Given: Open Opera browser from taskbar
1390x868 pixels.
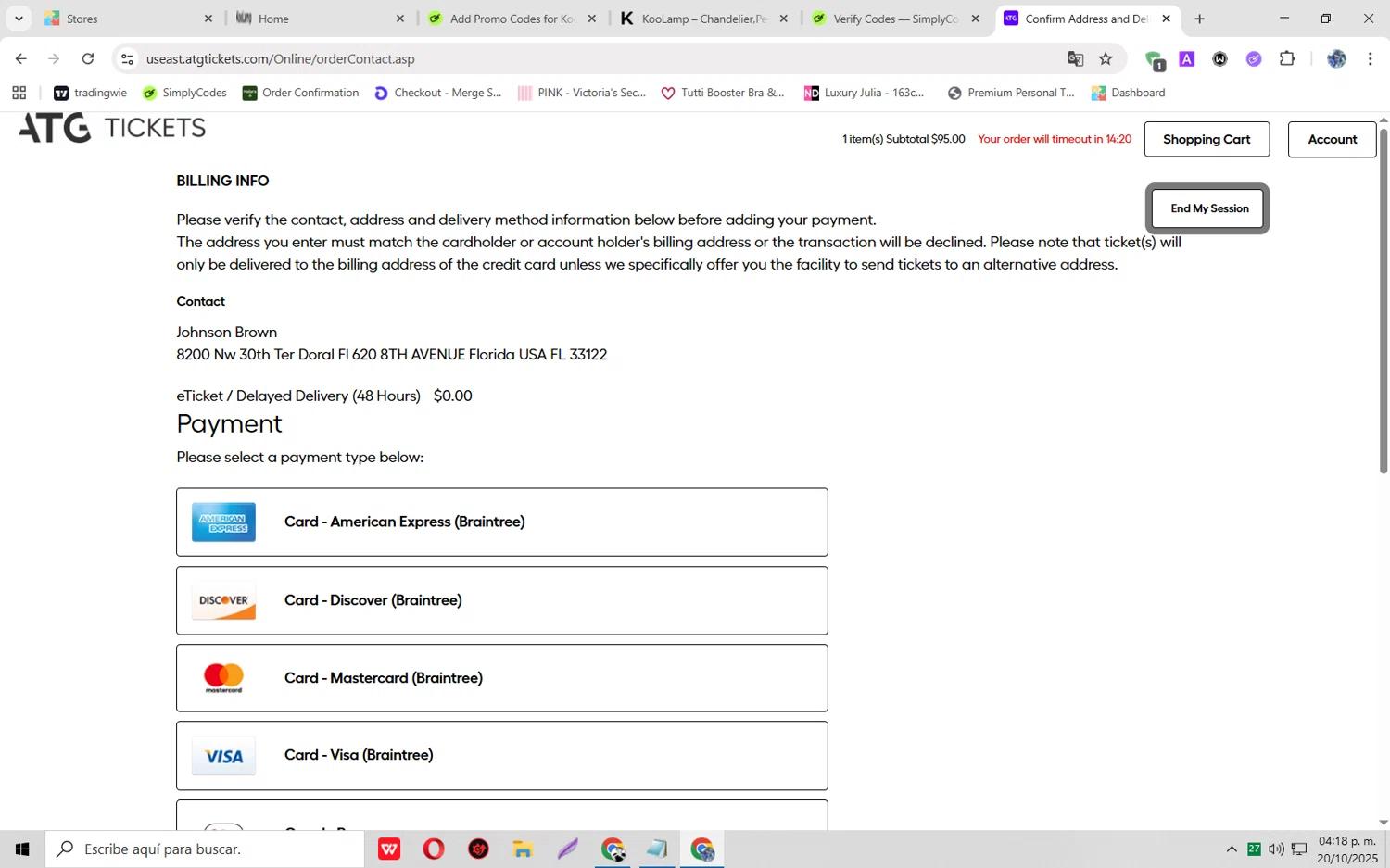Looking at the screenshot, I should point(433,849).
